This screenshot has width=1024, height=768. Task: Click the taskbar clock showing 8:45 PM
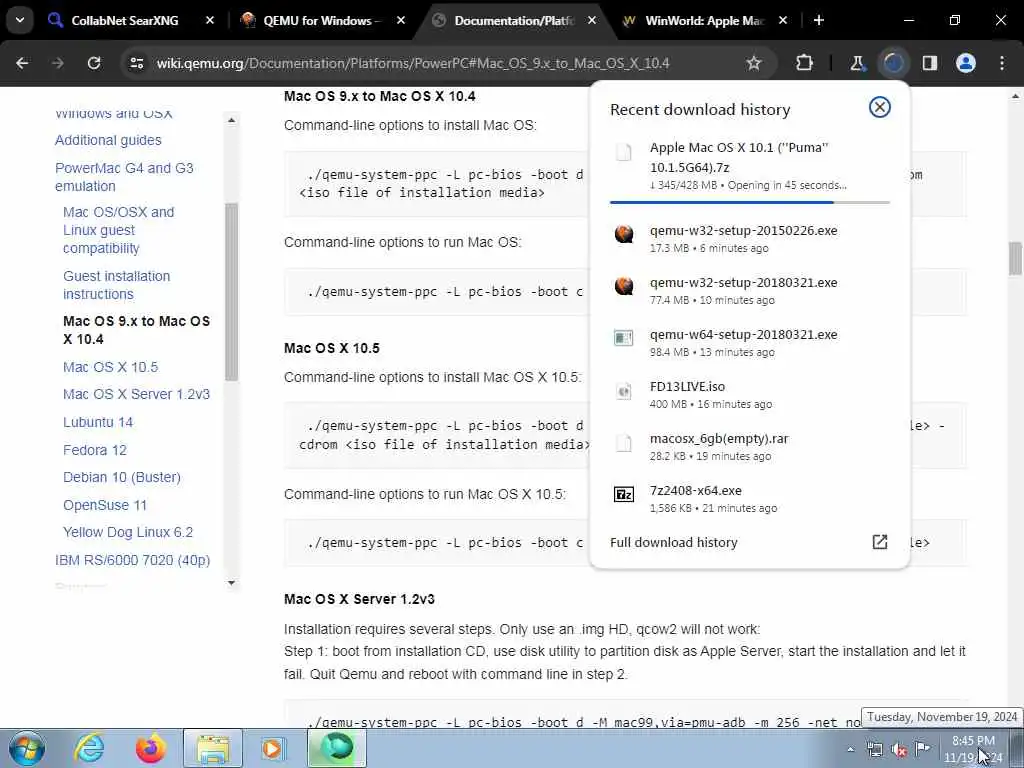coord(973,749)
